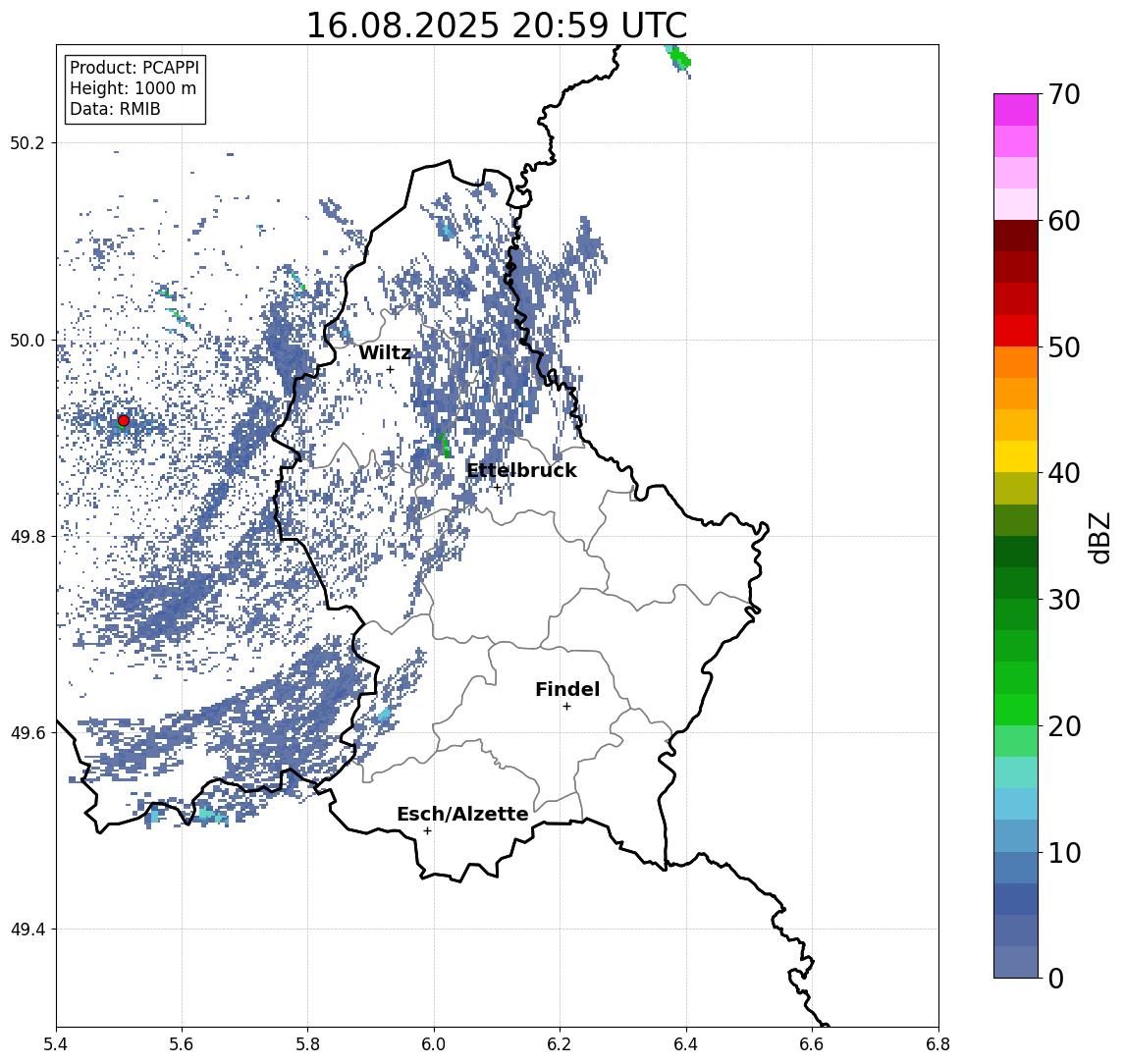The height and width of the screenshot is (1064, 1124).
Task: Click the colorbar tick label 50
Action: [1063, 347]
